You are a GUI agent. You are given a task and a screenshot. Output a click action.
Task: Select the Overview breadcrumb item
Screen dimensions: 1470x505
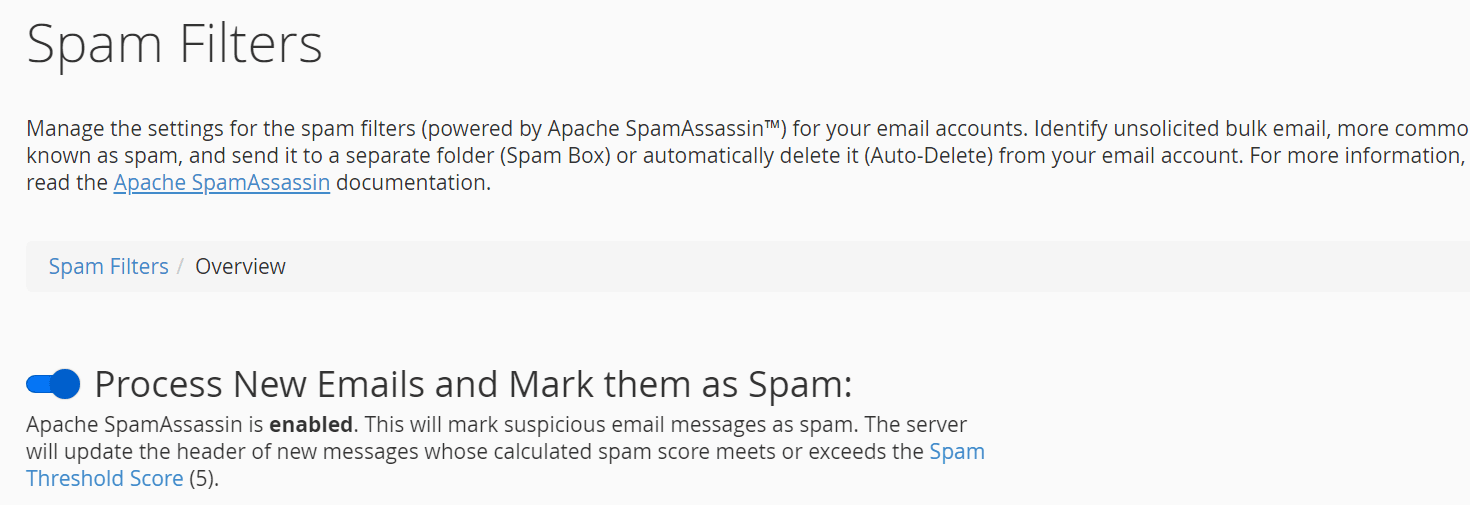pyautogui.click(x=240, y=267)
